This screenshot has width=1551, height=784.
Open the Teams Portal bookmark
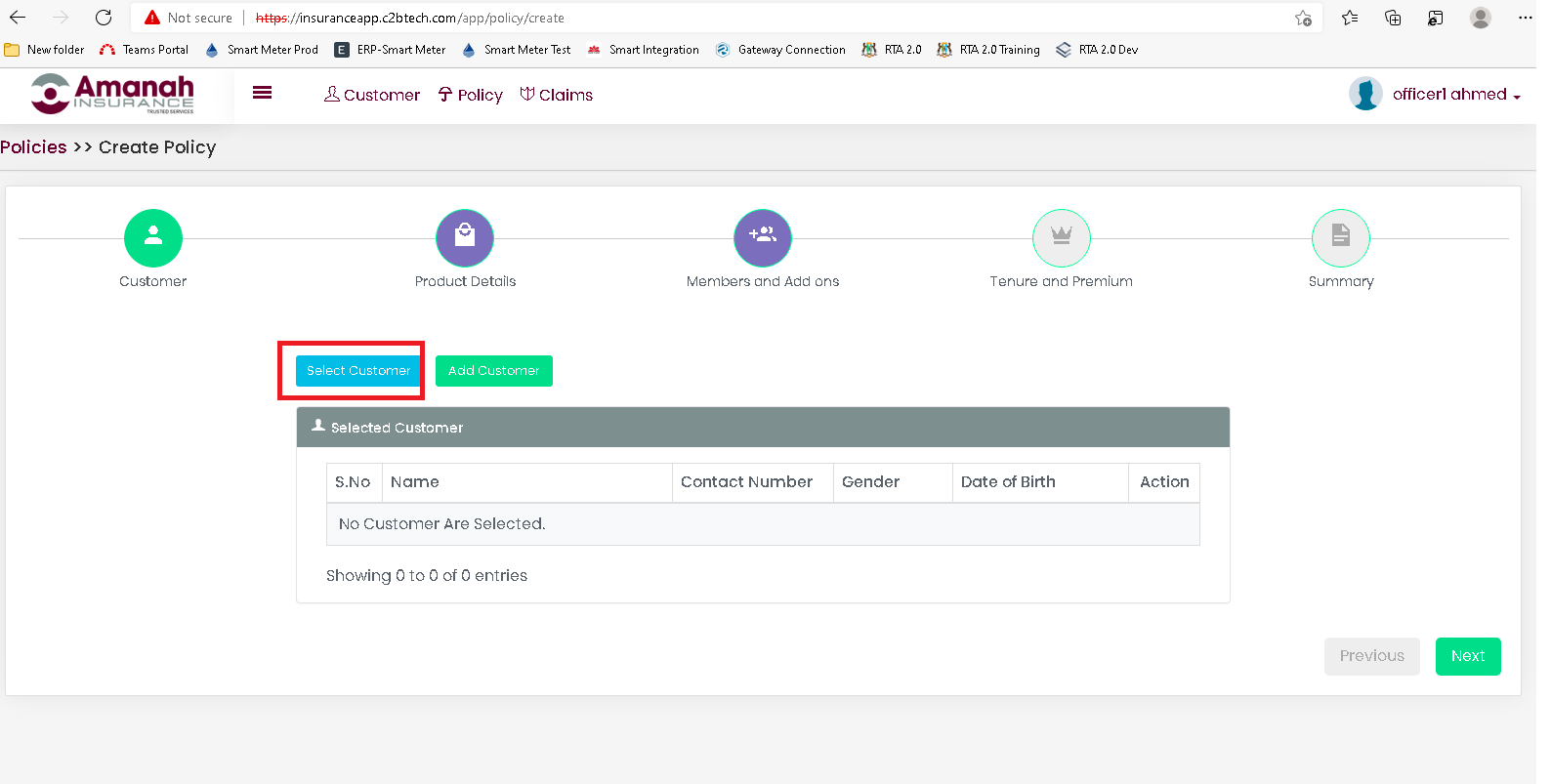pos(145,50)
